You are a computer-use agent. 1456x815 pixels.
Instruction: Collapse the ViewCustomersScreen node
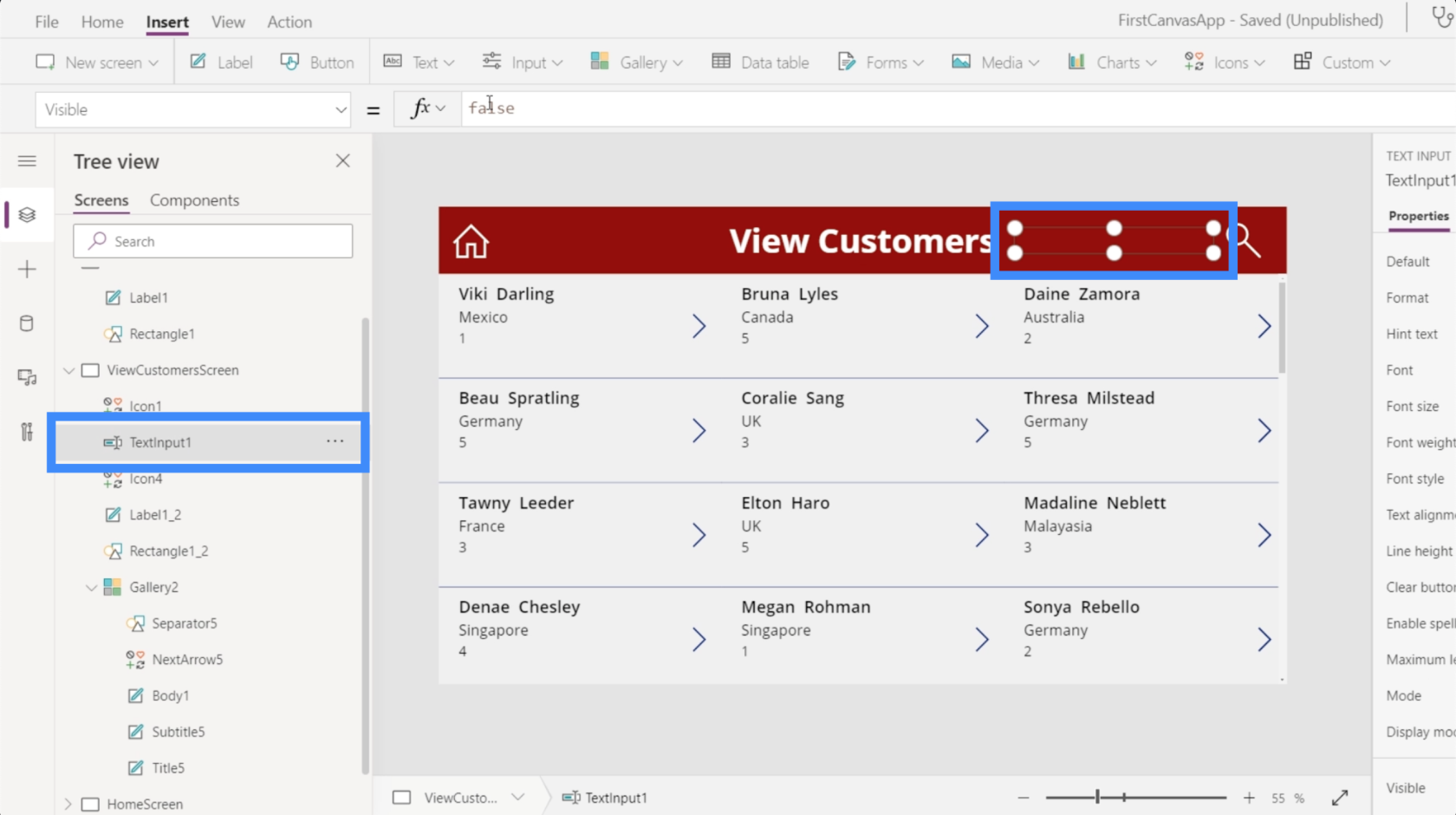68,370
